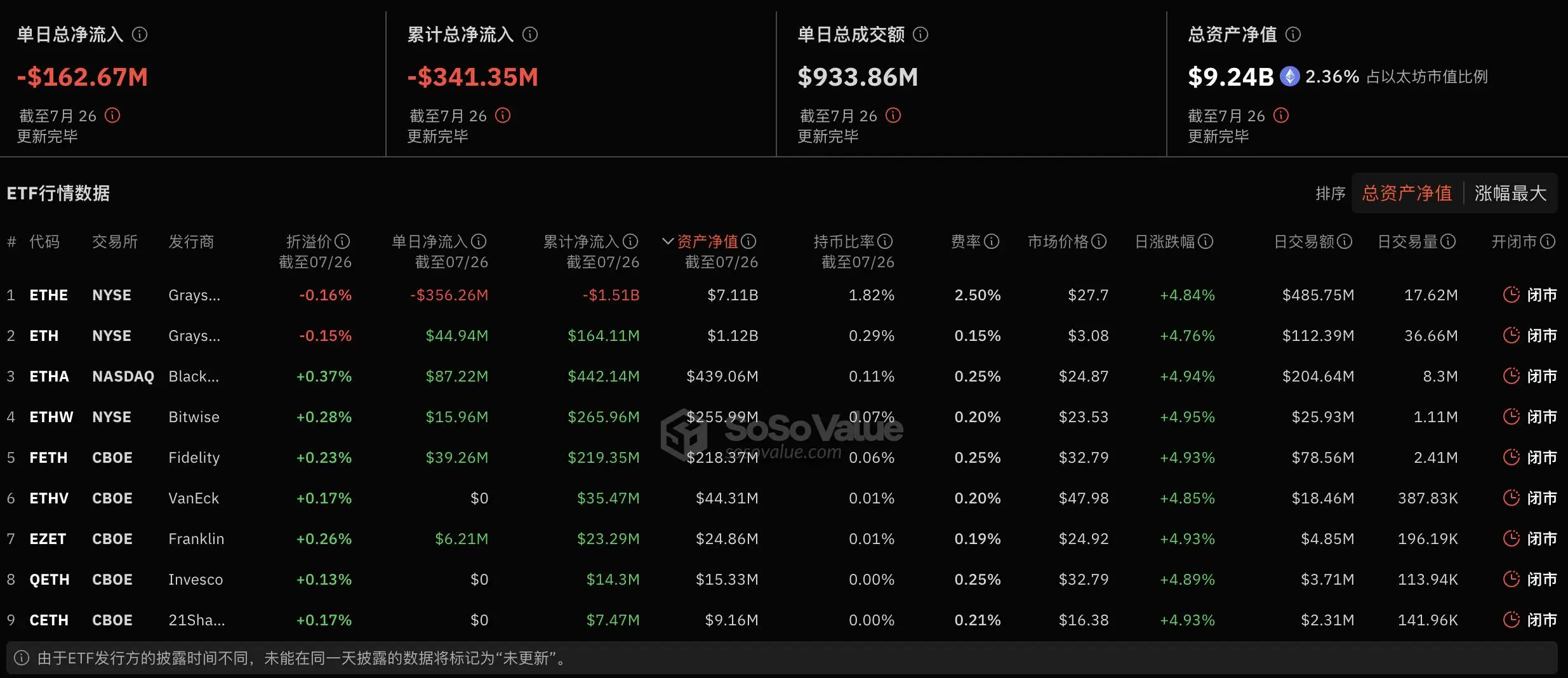Click market closed clock icon in ETHA row
Image resolution: width=1568 pixels, height=678 pixels.
[x=1512, y=376]
